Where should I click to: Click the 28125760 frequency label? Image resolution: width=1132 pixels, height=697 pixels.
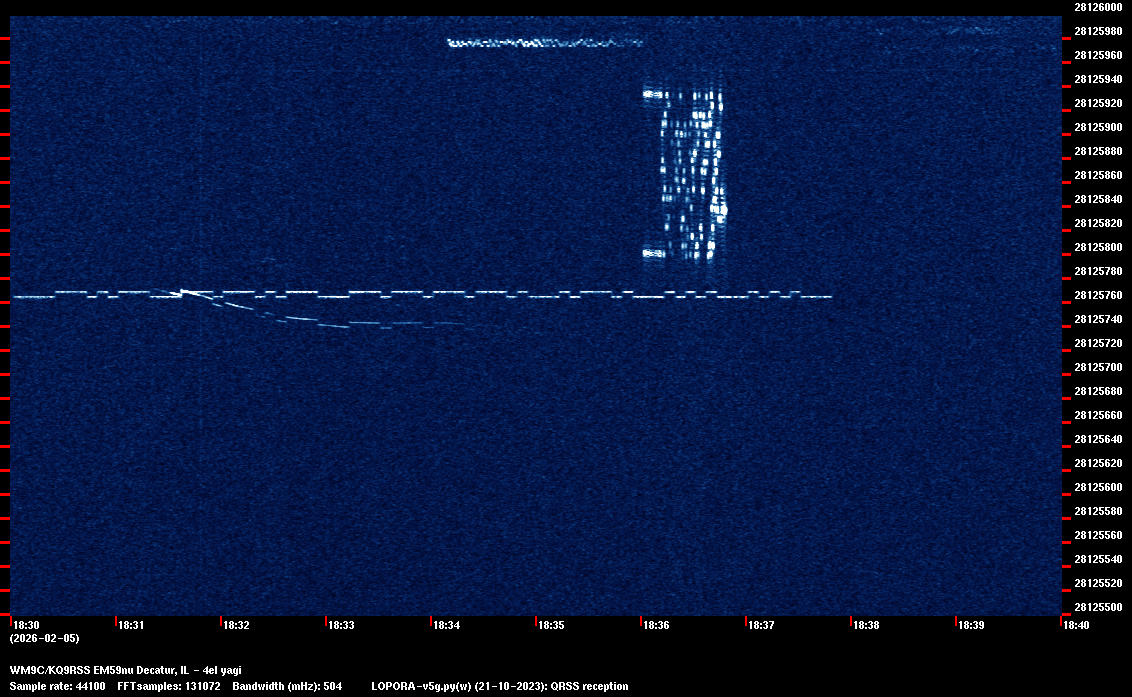click(1097, 295)
